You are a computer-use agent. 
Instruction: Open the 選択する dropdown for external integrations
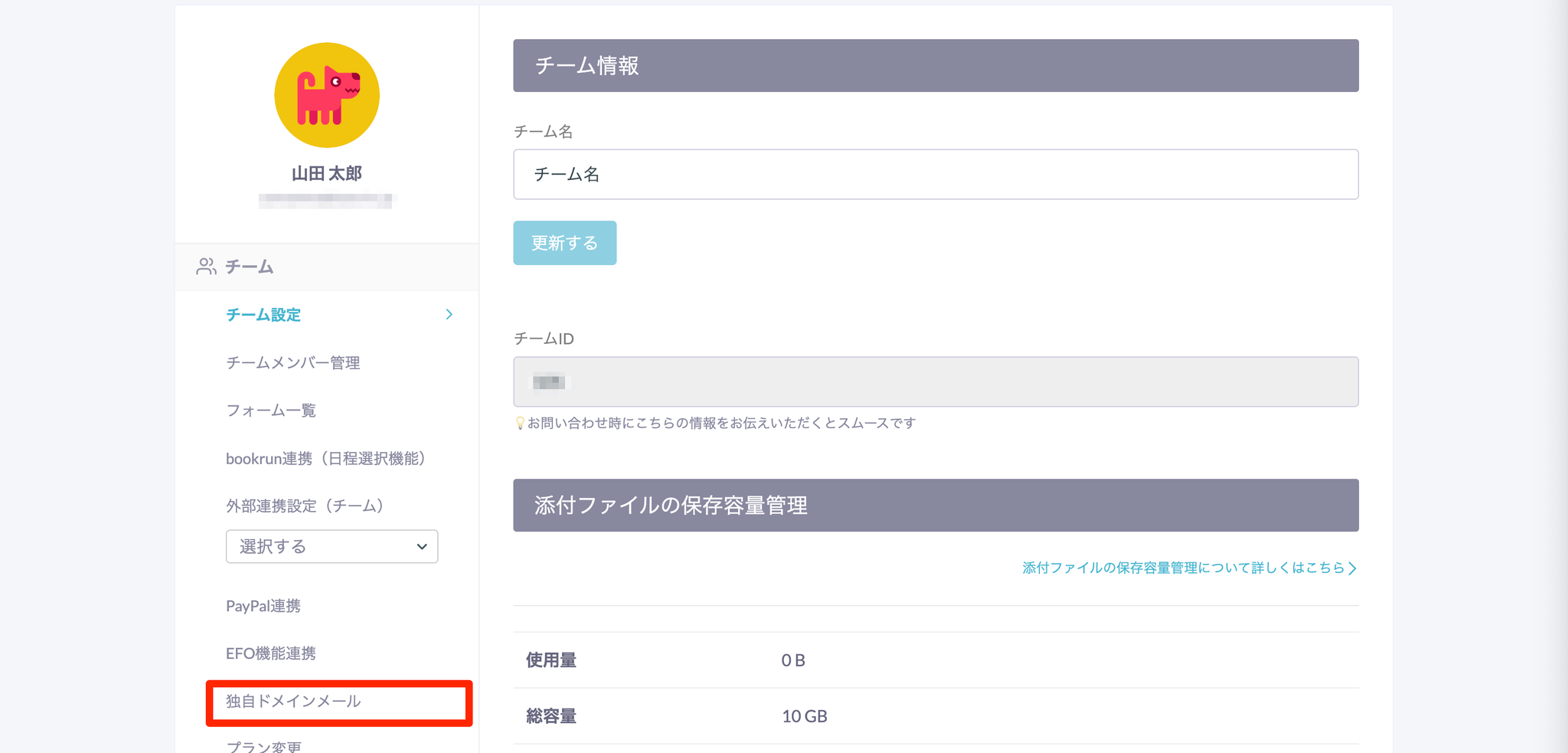click(x=332, y=546)
